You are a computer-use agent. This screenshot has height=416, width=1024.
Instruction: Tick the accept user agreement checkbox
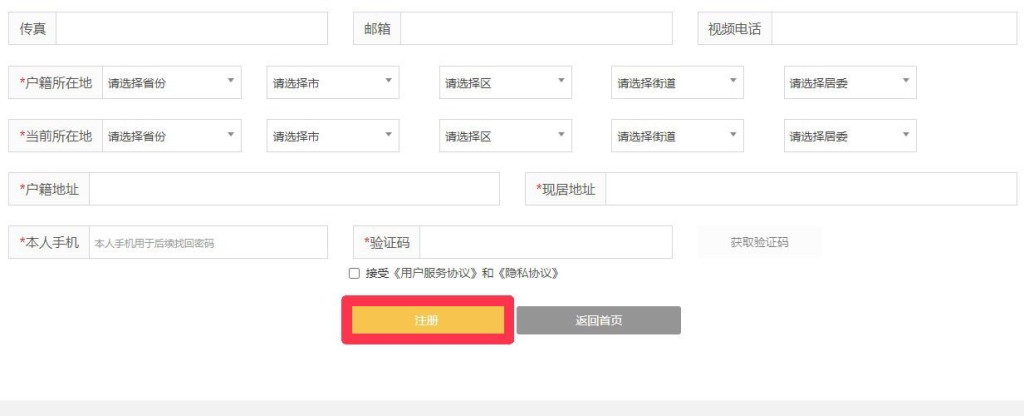click(x=354, y=273)
